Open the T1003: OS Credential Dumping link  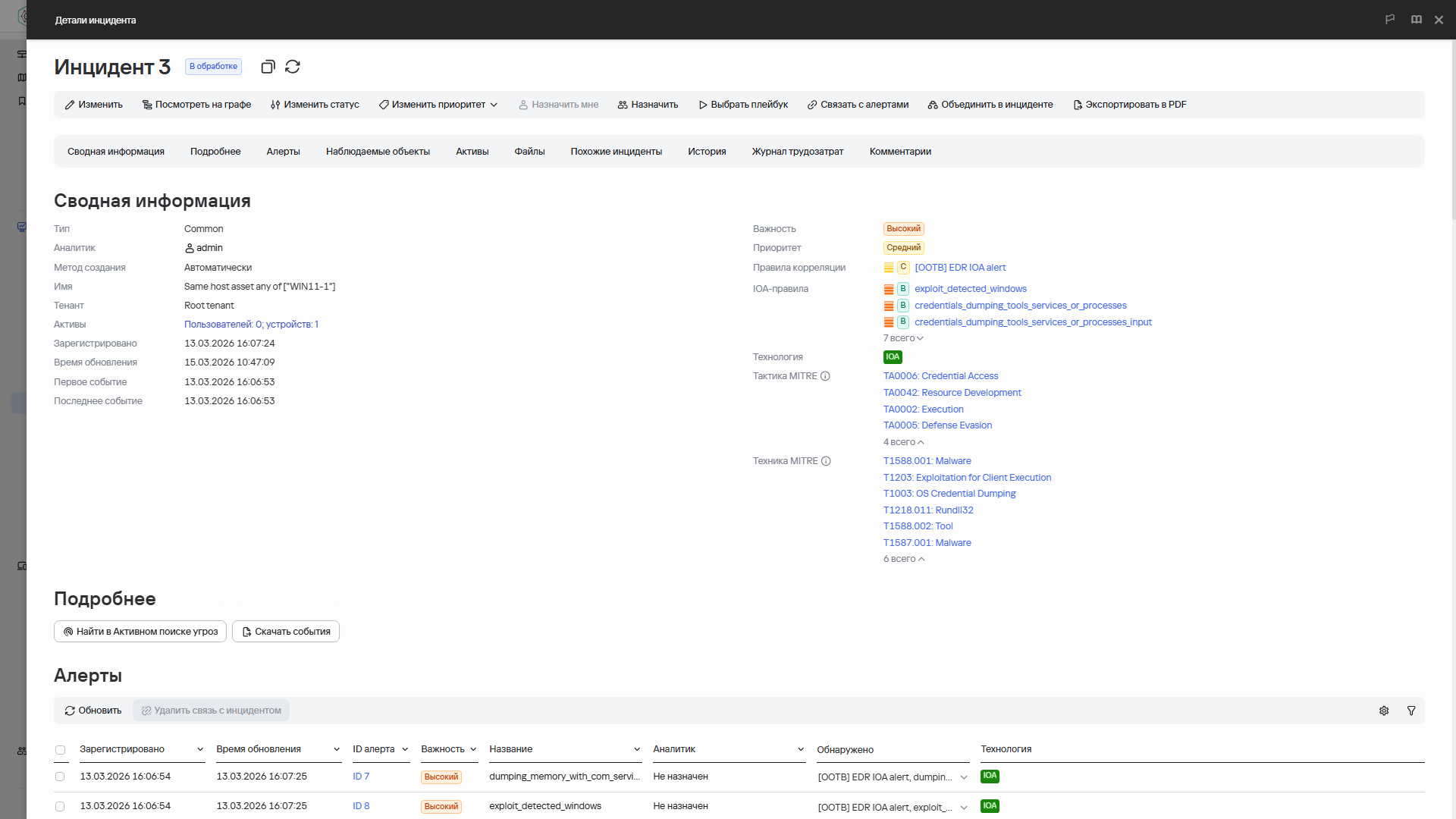(x=949, y=494)
